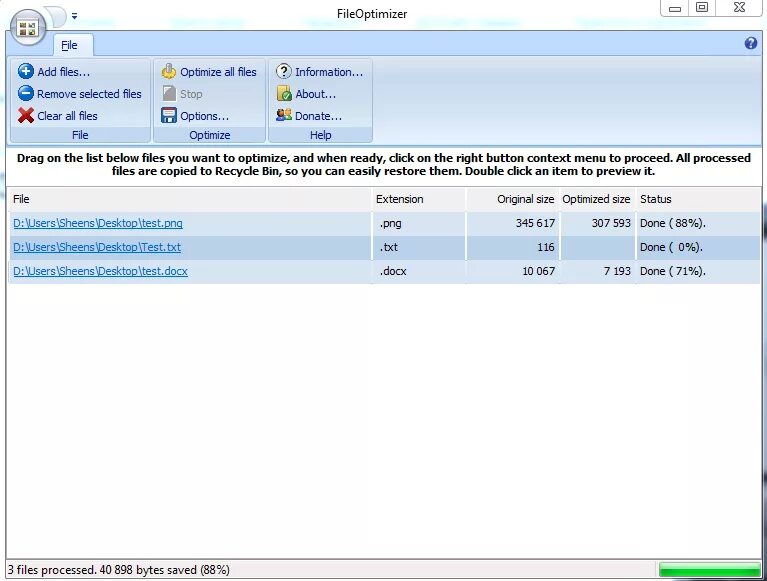Open the Test.txt file link
Viewport: 767px width, 581px height.
click(97, 247)
